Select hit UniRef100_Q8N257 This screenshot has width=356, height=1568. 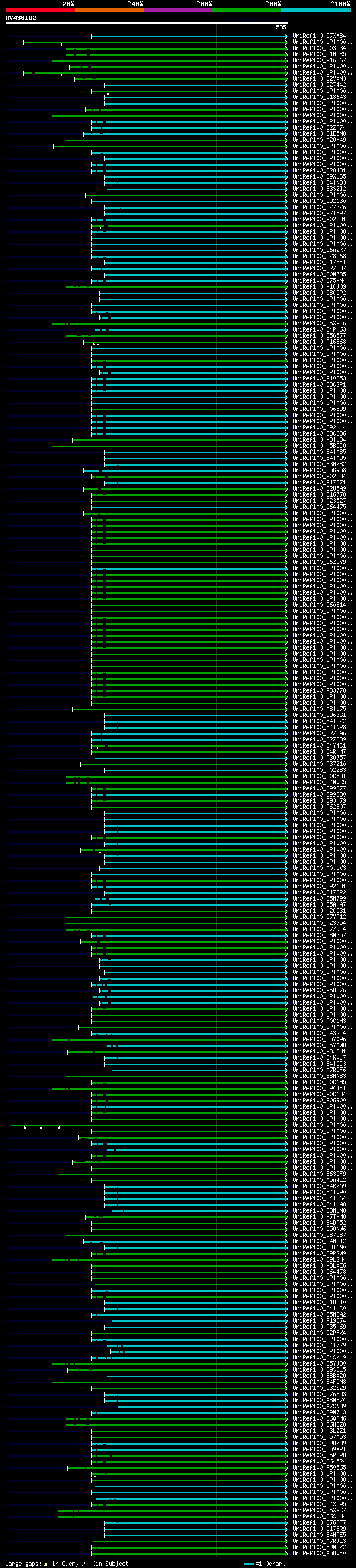(x=319, y=935)
